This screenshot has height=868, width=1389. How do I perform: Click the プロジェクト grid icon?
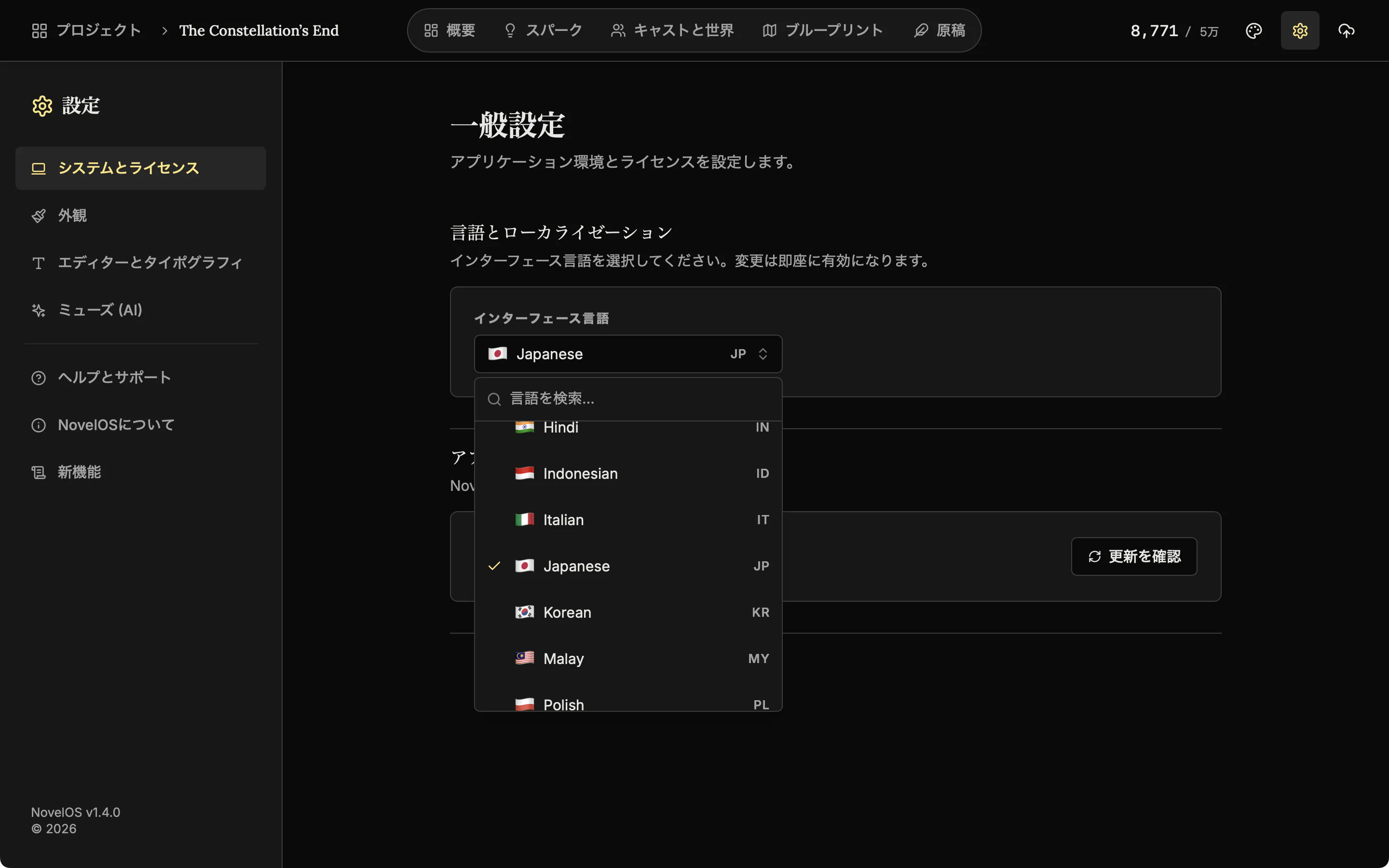[x=40, y=30]
